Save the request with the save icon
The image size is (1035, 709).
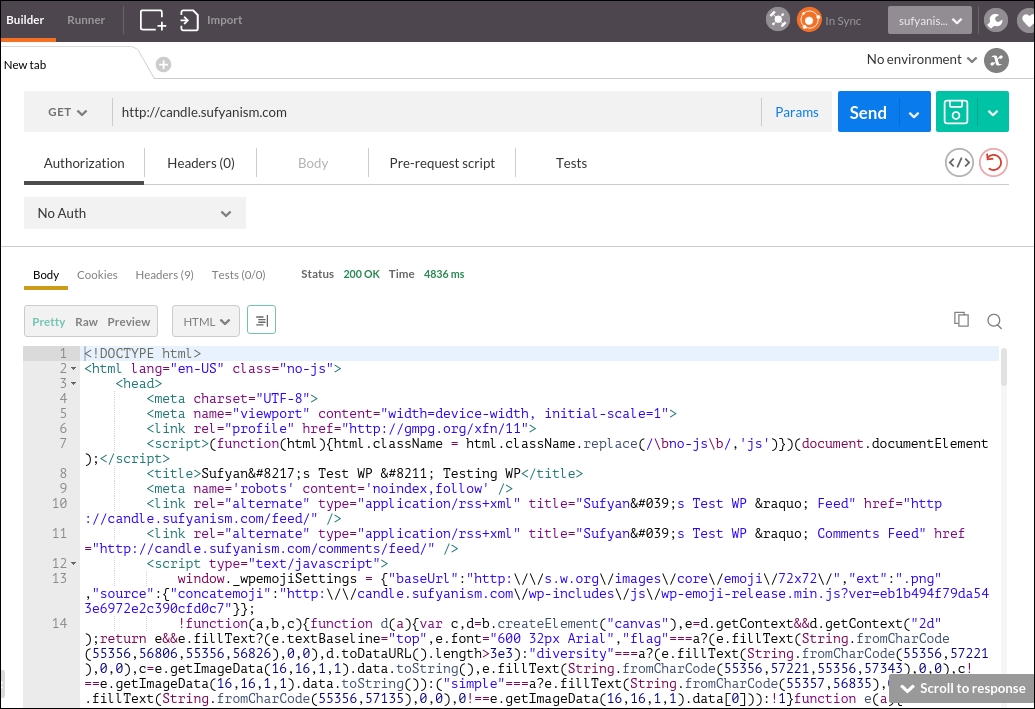coord(955,112)
